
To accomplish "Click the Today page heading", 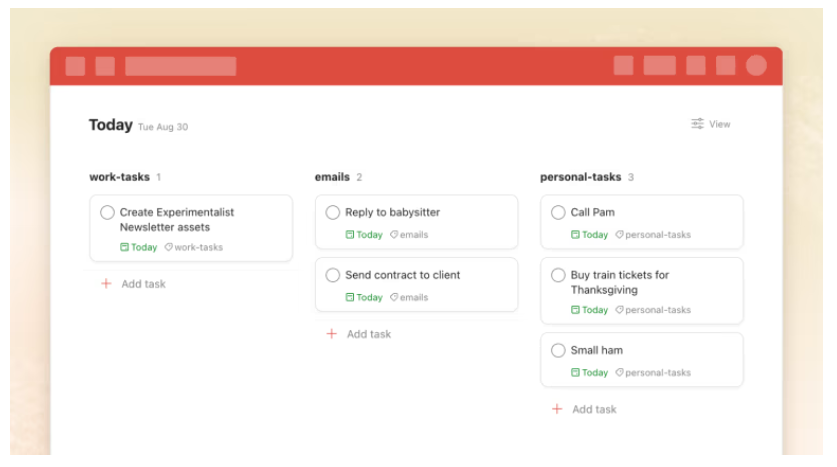I will coord(110,125).
